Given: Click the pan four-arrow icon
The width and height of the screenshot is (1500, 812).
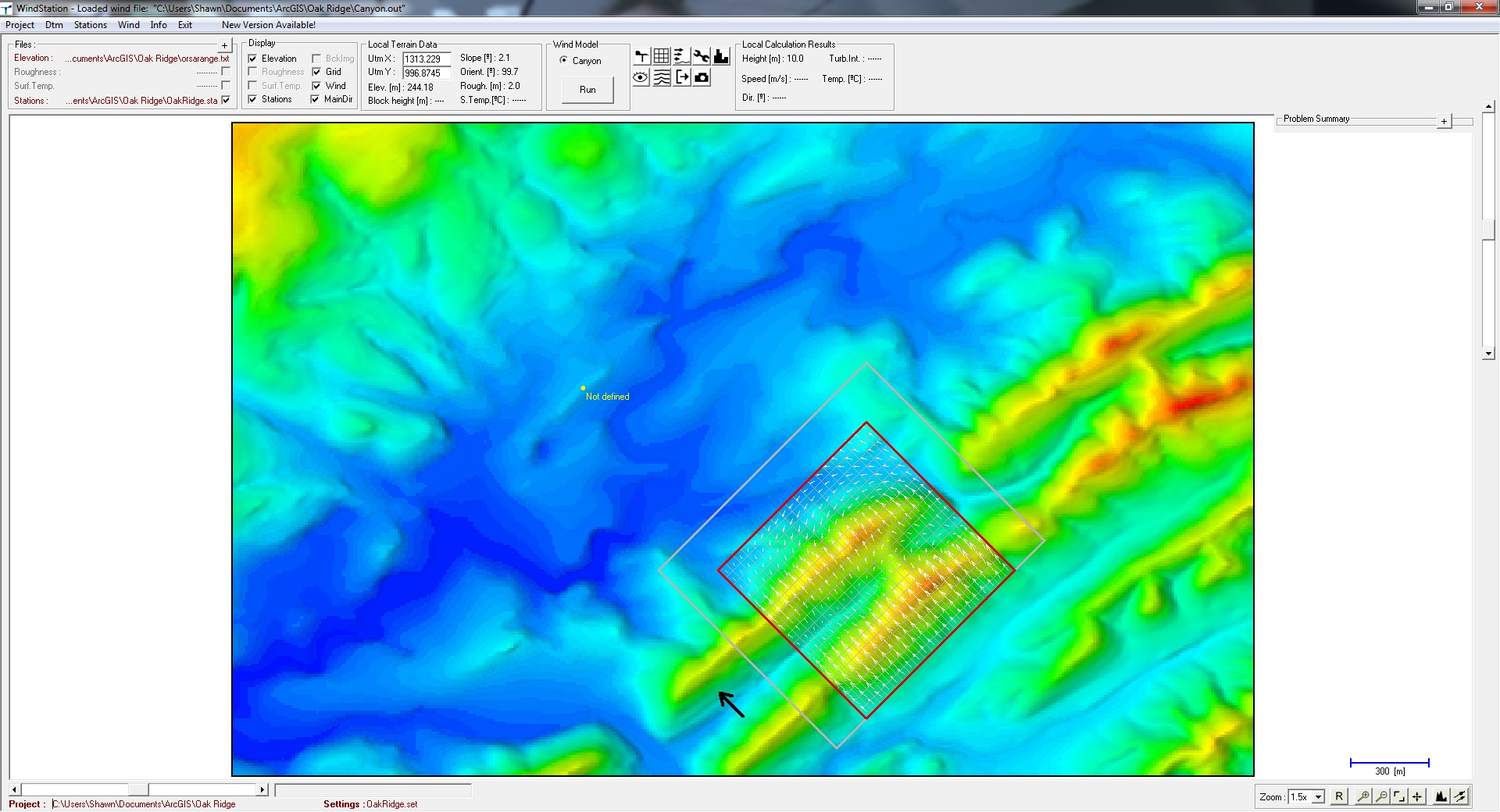Looking at the screenshot, I should coord(1417,796).
